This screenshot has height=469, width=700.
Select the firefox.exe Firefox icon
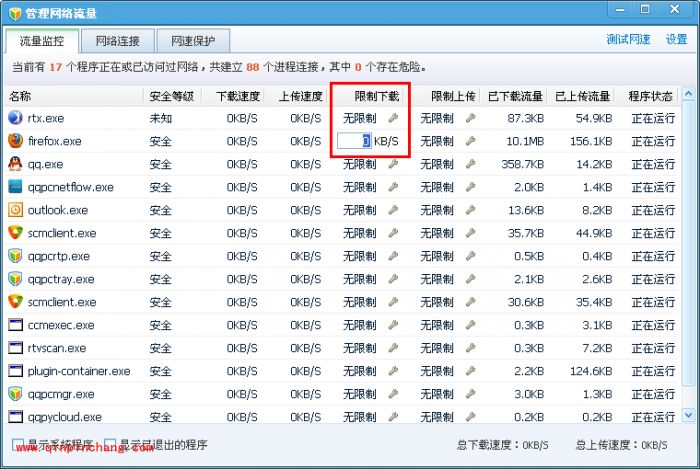coord(15,141)
